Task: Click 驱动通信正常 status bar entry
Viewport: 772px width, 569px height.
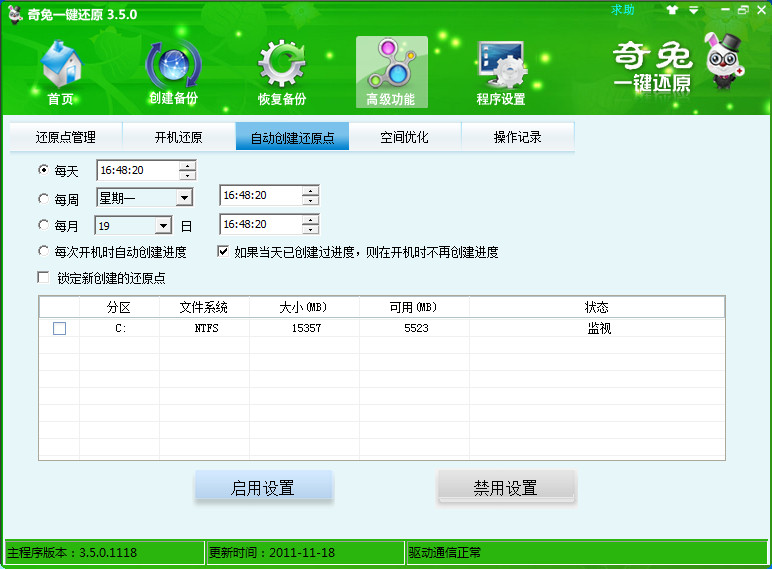Action: [x=586, y=552]
